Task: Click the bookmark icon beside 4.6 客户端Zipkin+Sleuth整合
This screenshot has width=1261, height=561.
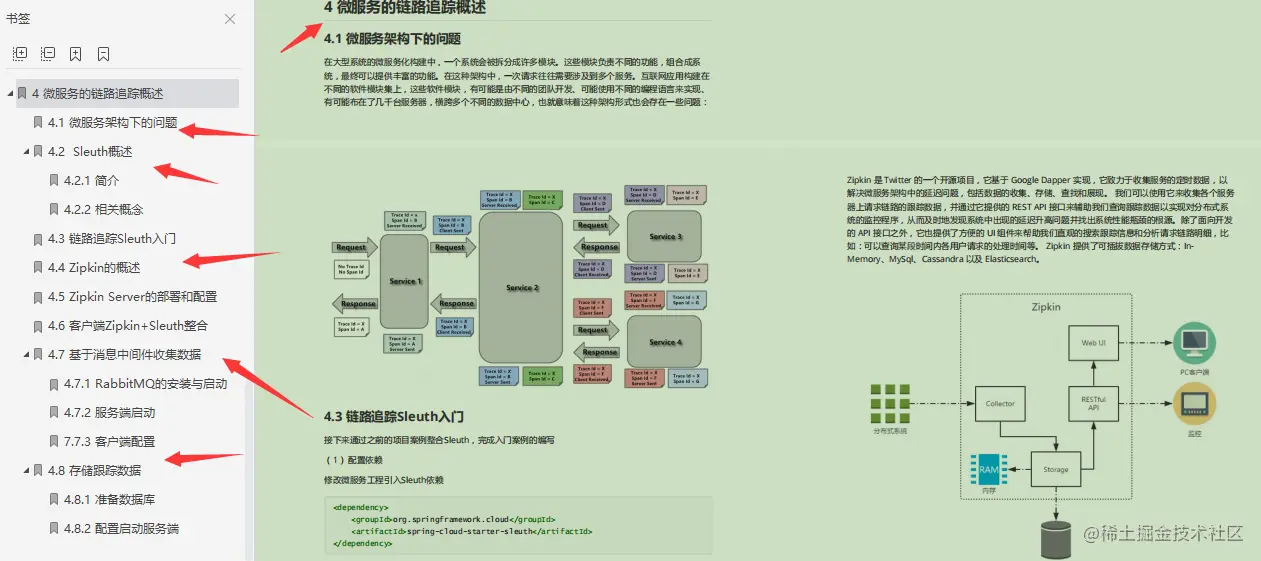Action: tap(38, 326)
